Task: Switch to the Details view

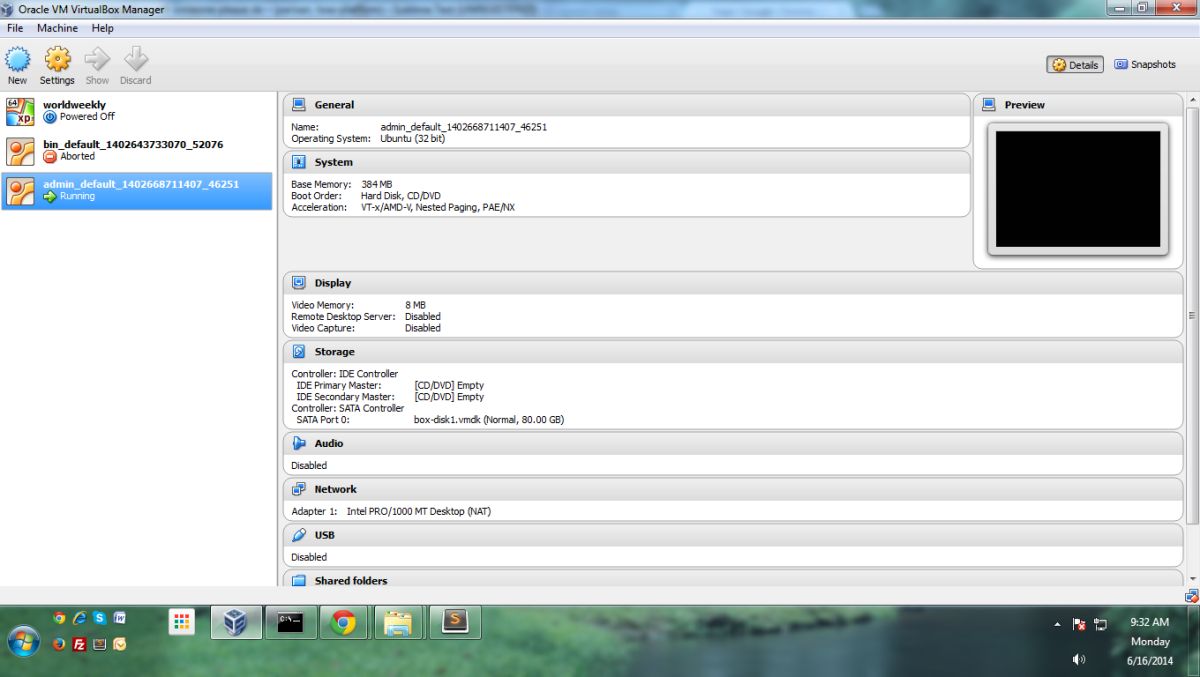Action: (x=1075, y=65)
